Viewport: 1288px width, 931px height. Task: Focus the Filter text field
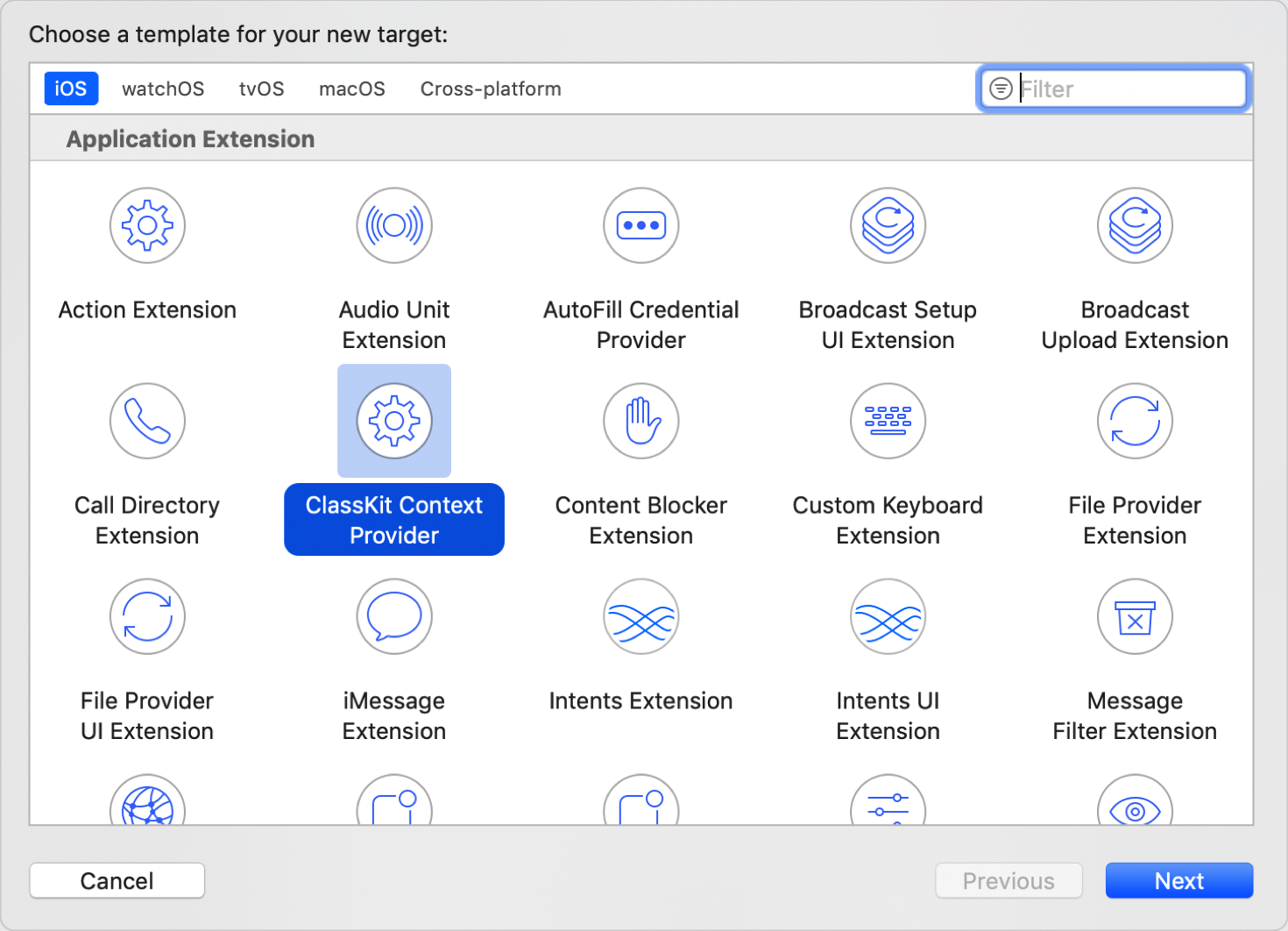1114,89
